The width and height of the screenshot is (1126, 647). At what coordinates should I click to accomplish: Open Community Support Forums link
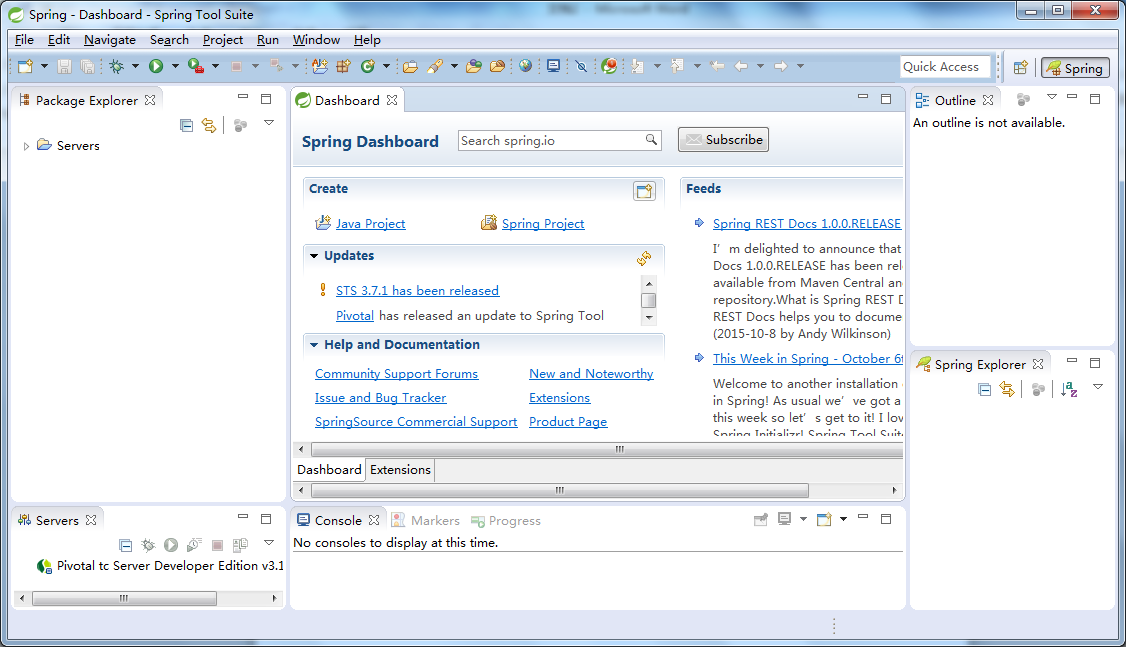click(x=396, y=373)
